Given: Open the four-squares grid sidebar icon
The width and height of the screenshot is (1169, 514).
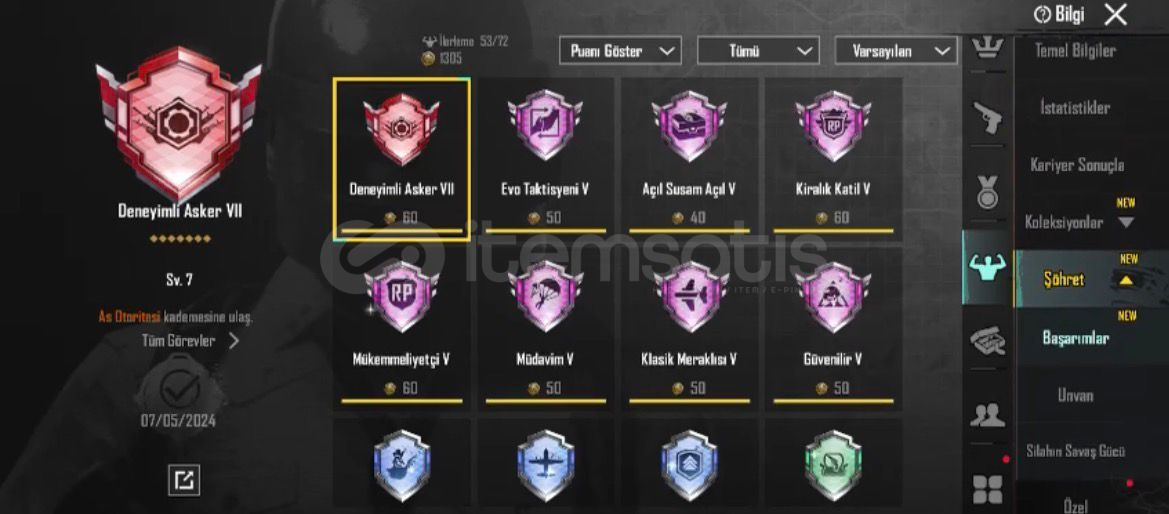Looking at the screenshot, I should coord(988,489).
